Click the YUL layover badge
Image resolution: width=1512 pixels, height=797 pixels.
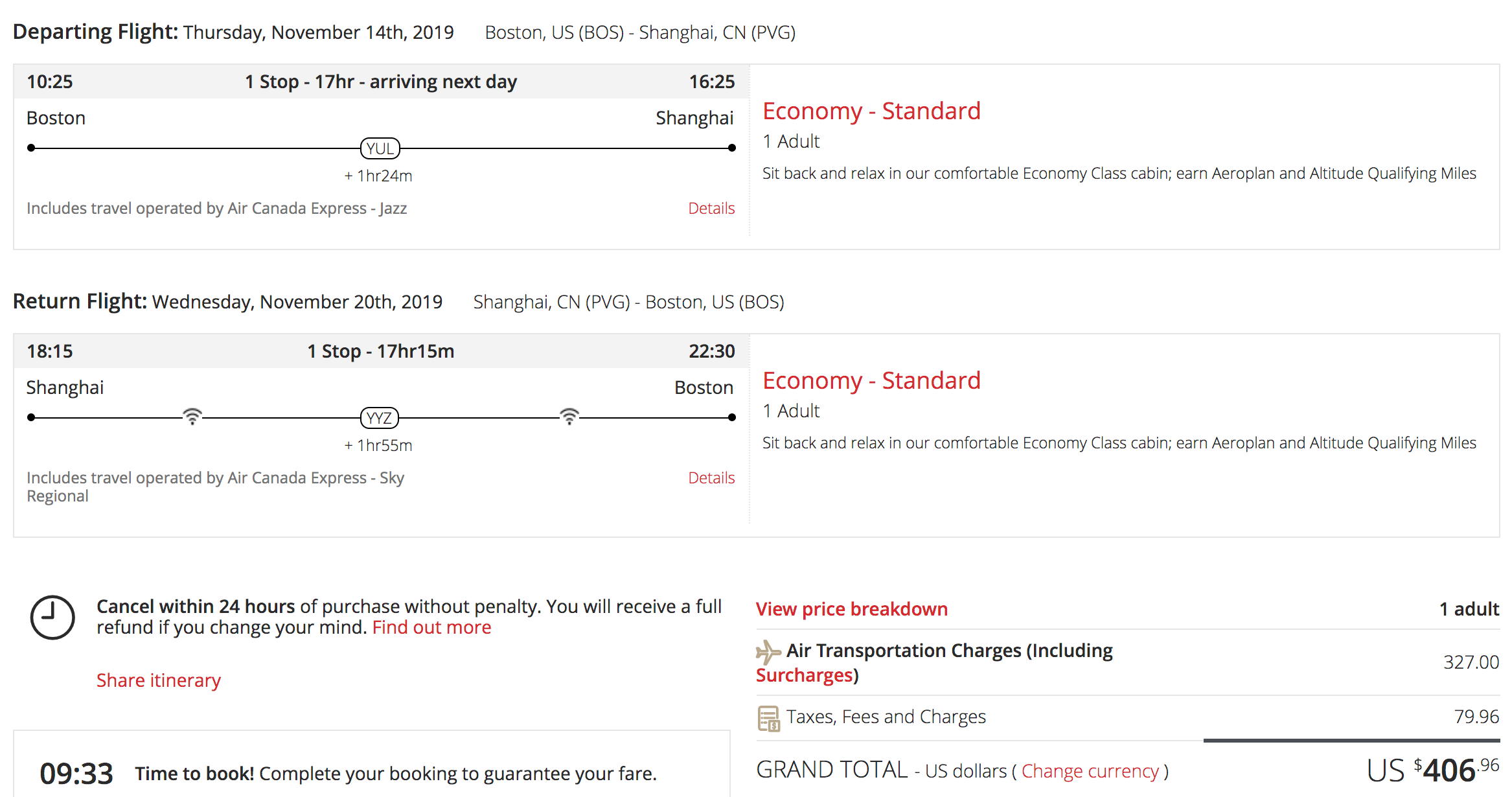[x=380, y=148]
